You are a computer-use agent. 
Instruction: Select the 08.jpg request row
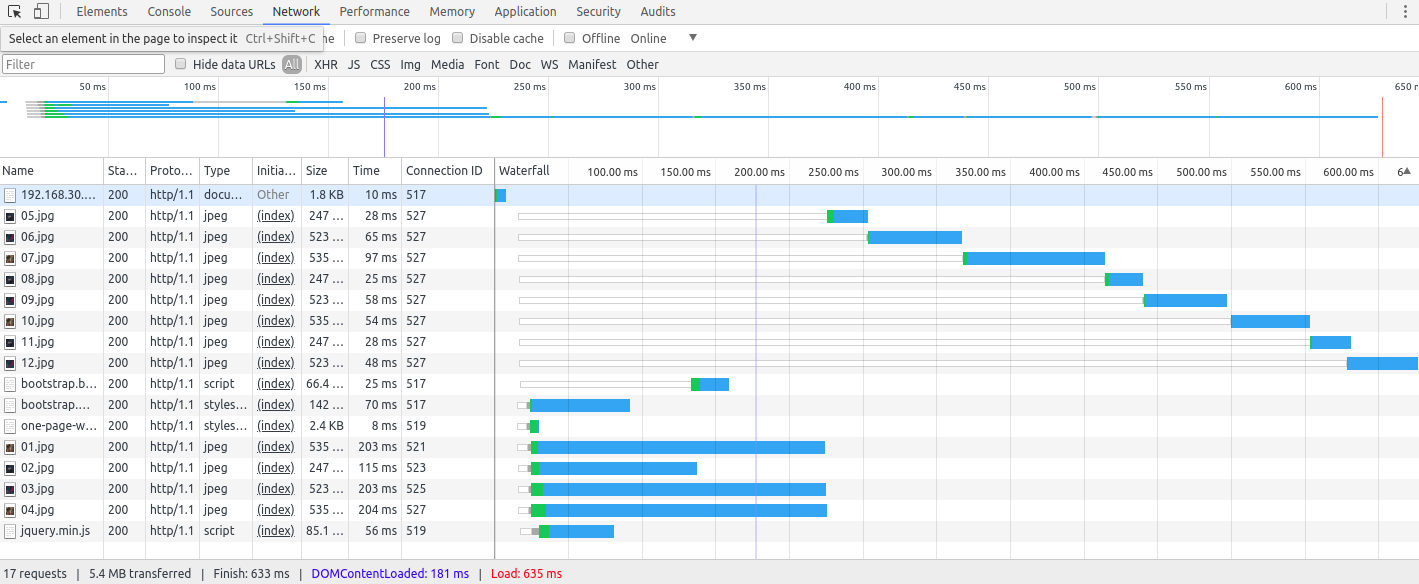(709, 279)
